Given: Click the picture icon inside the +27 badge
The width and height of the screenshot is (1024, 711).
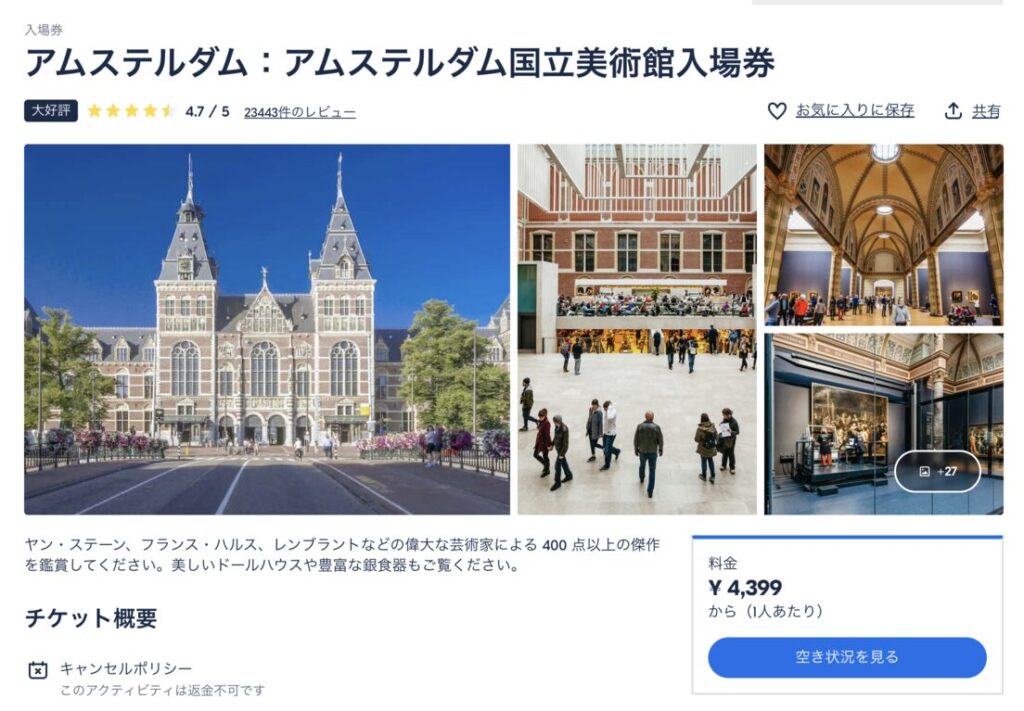Looking at the screenshot, I should pos(924,471).
